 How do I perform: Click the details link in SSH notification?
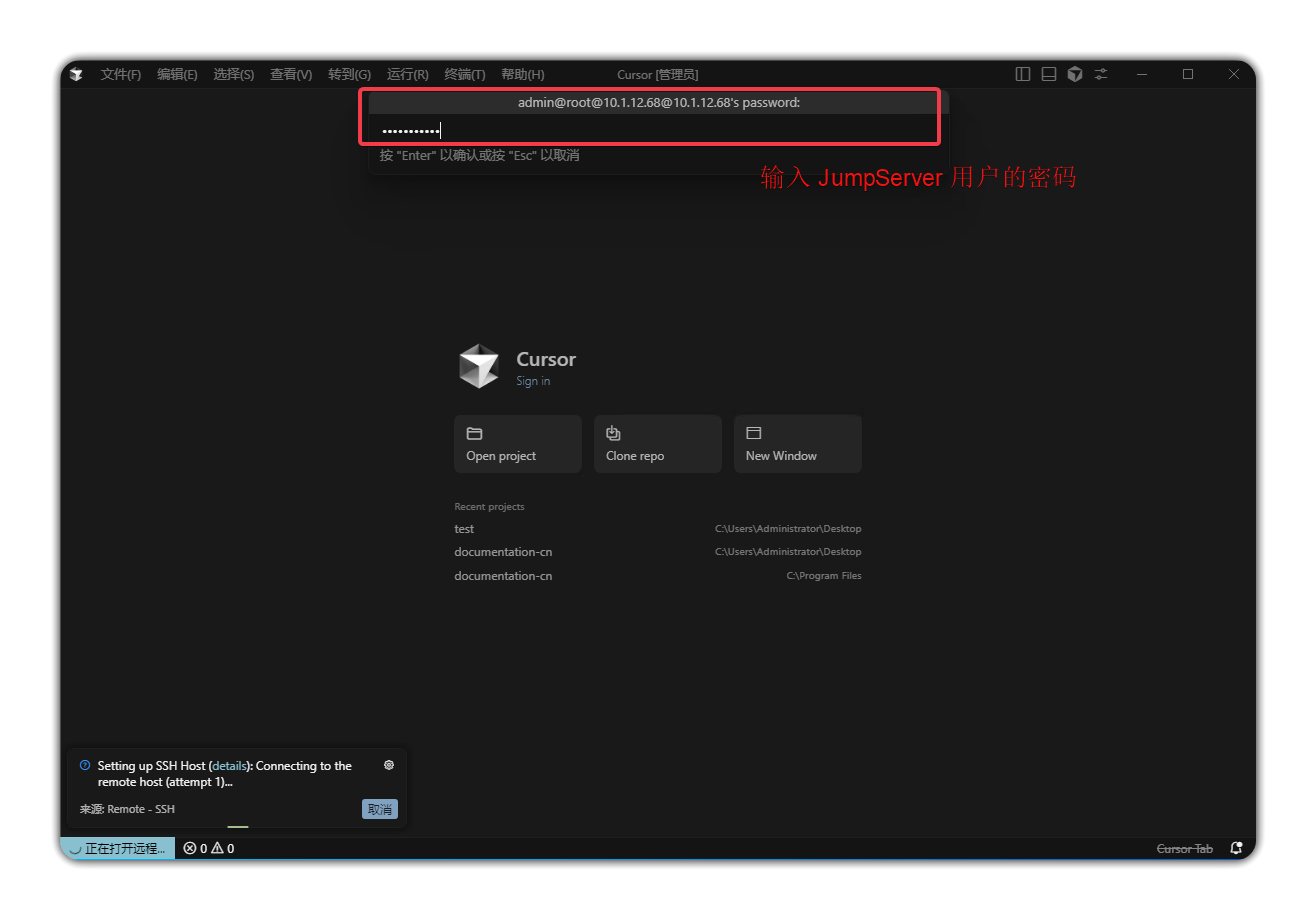pos(229,766)
